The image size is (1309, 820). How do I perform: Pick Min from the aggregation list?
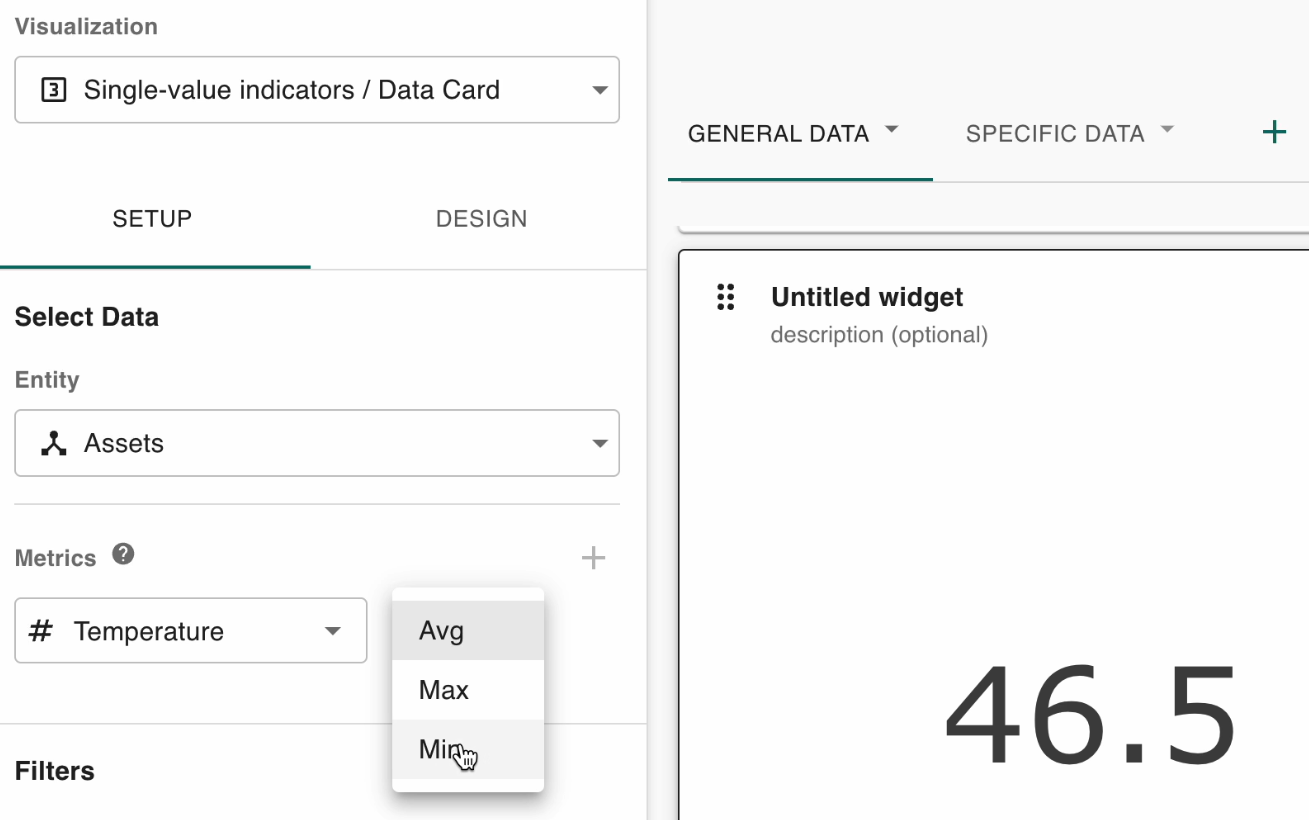[440, 749]
